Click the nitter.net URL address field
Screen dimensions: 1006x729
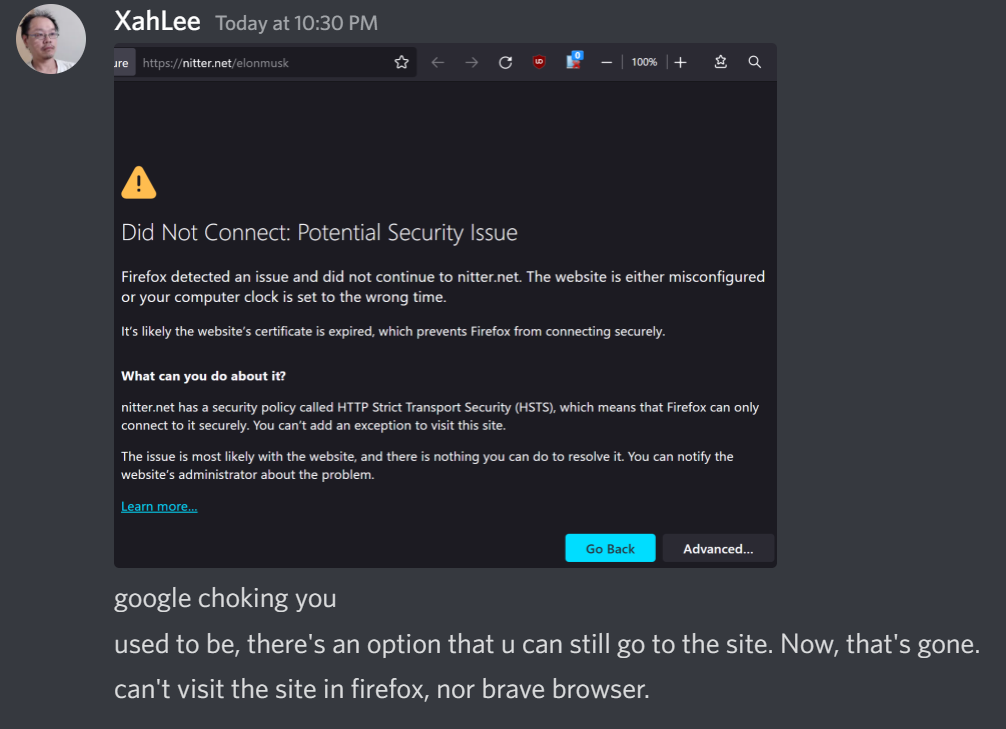click(x=260, y=63)
